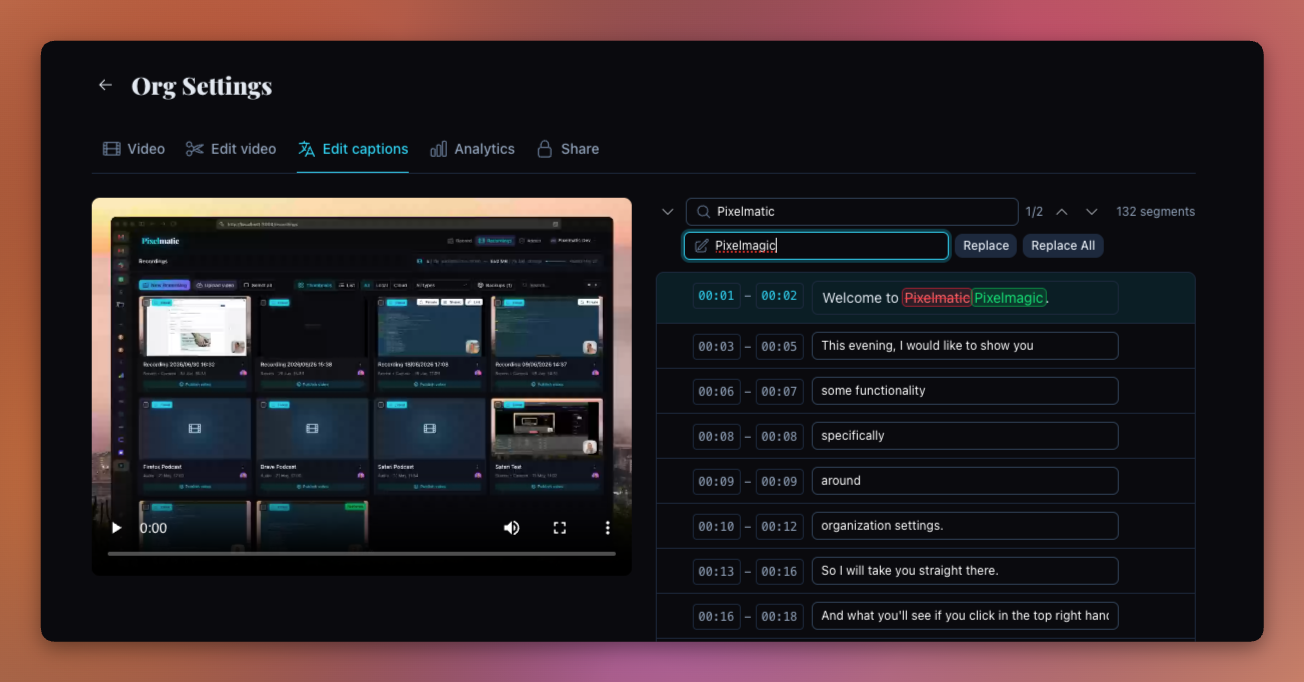Edit 'So I will take you straight there.' caption
The width and height of the screenshot is (1304, 682).
(965, 571)
